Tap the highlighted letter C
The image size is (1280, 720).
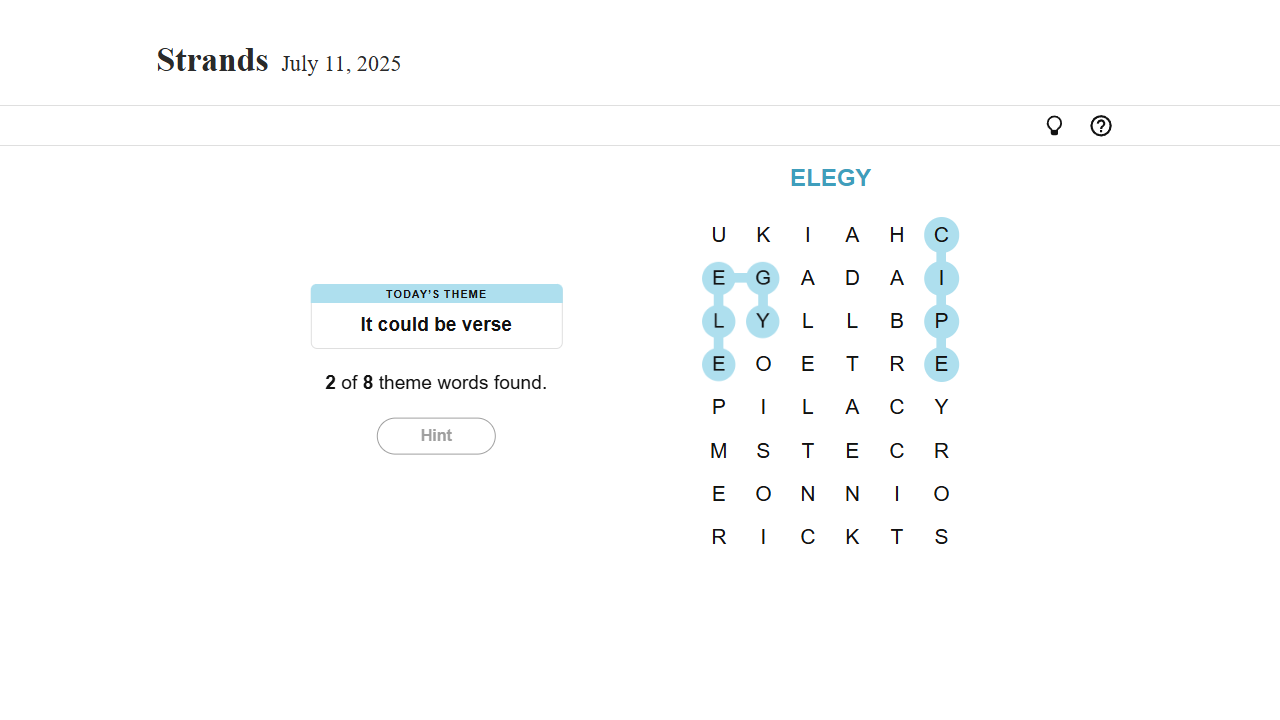[x=941, y=235]
